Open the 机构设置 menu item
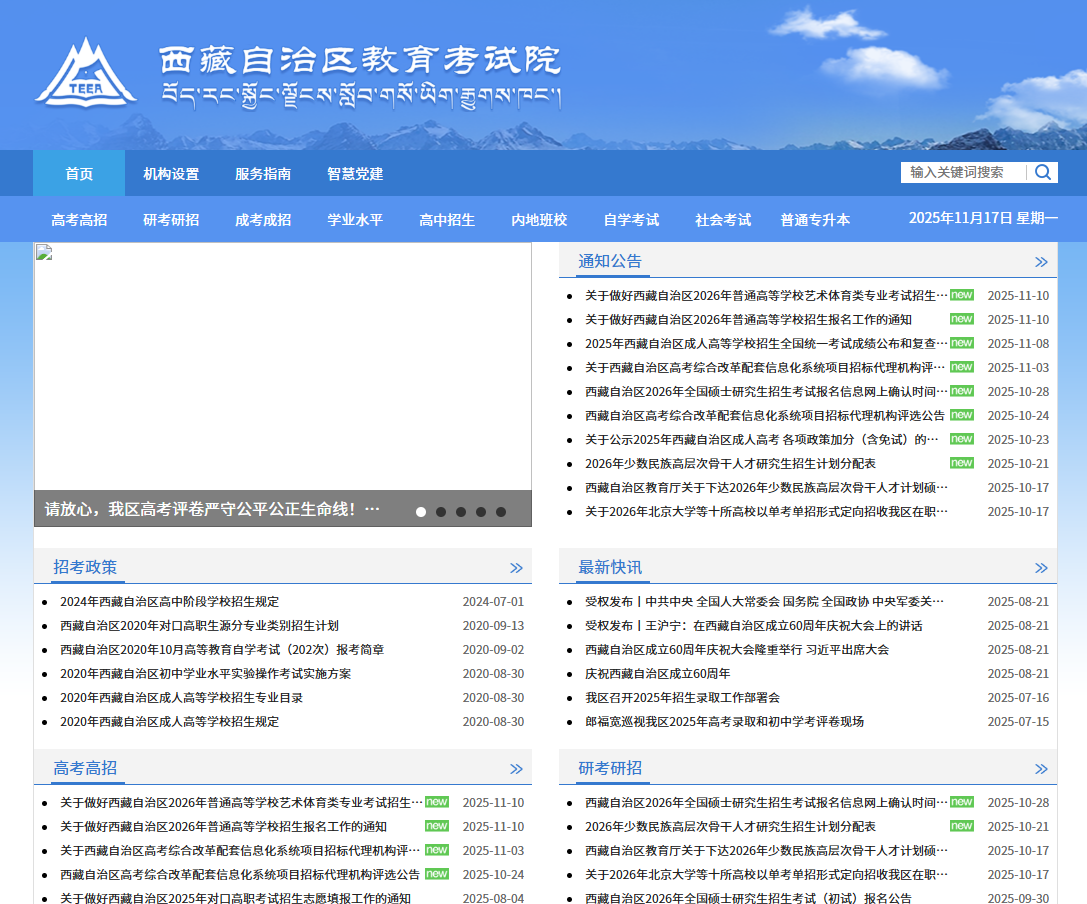The image size is (1087, 904). click(x=171, y=174)
